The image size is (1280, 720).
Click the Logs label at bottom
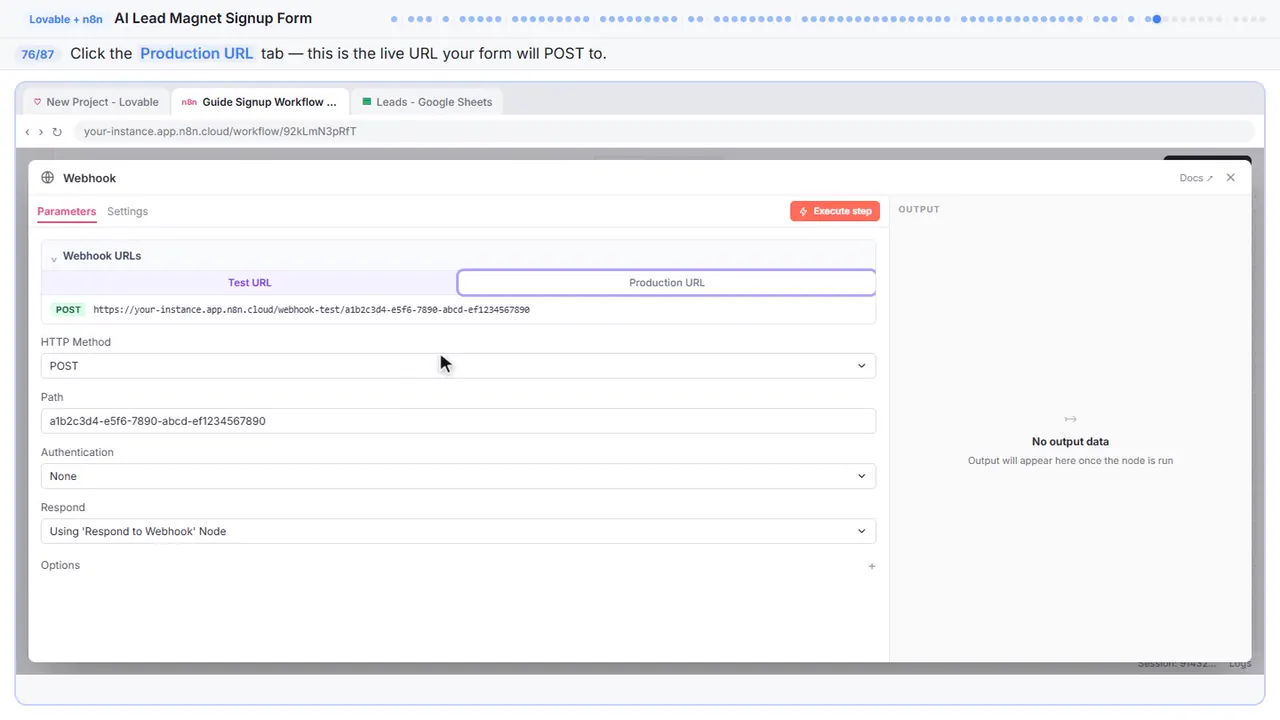pyautogui.click(x=1239, y=664)
